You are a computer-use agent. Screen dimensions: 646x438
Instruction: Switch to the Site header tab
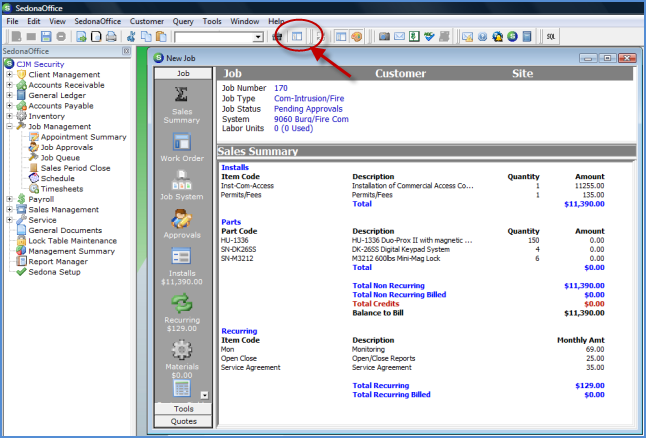[522, 73]
